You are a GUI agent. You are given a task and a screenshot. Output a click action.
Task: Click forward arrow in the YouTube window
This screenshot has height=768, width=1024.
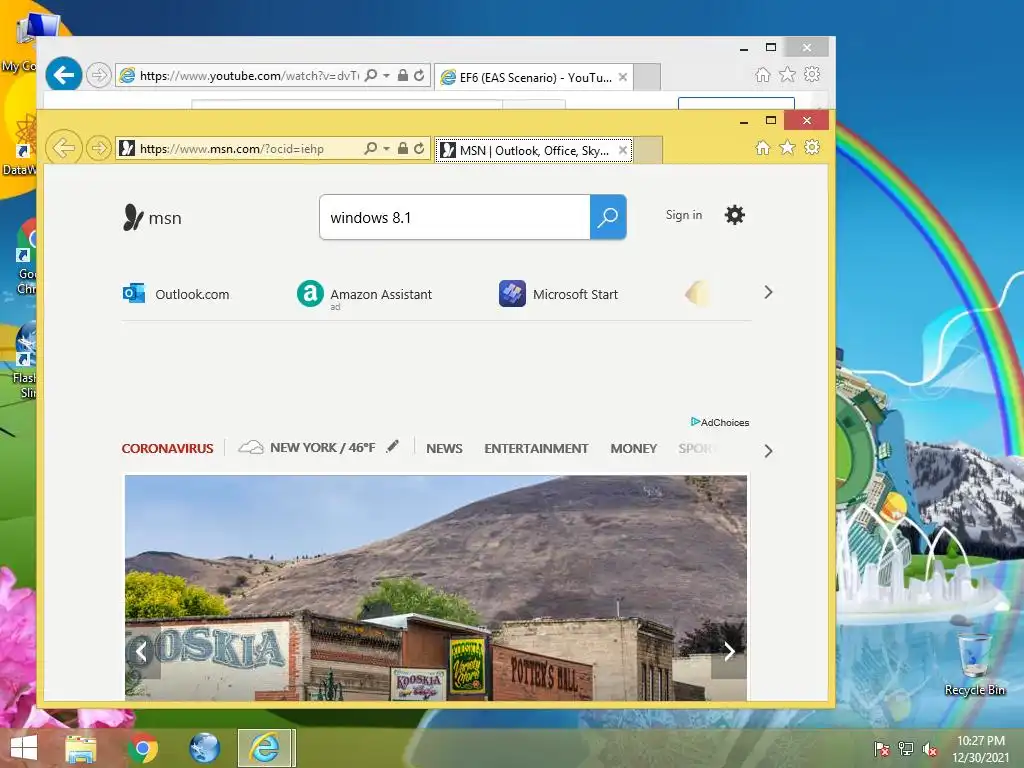(99, 76)
